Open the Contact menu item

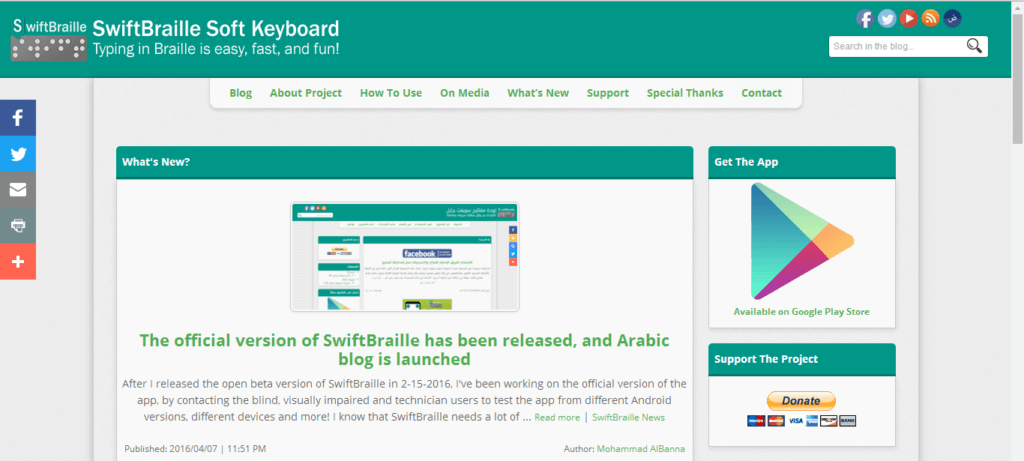(x=761, y=93)
